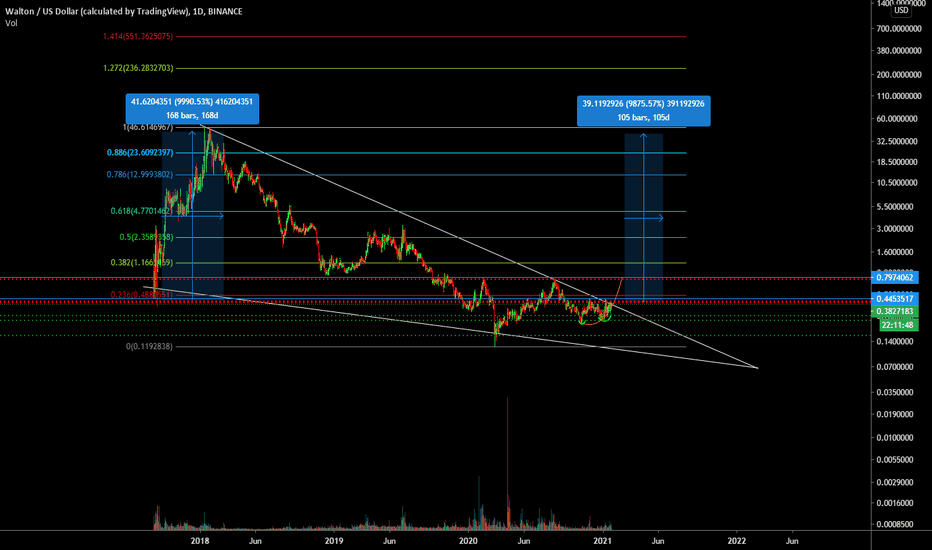This screenshot has height=550, width=932.
Task: Select the 168 bars, 168d measurement box
Action: click(192, 109)
